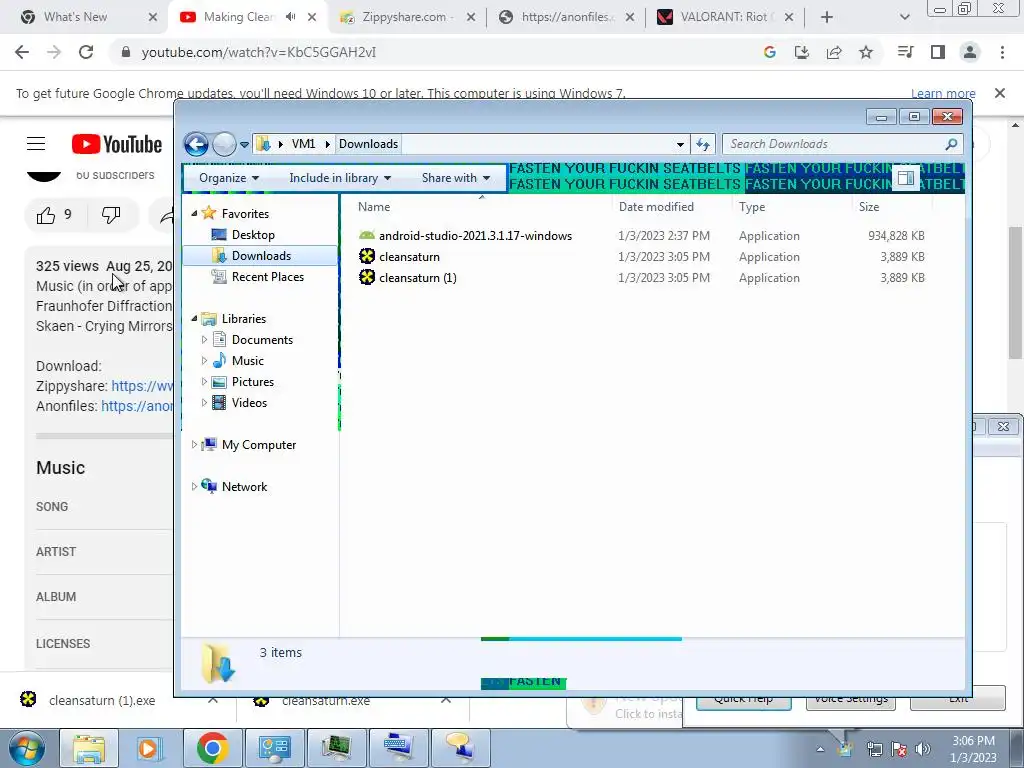Select the android-studio-2021.3.1.17-windows file

475,236
